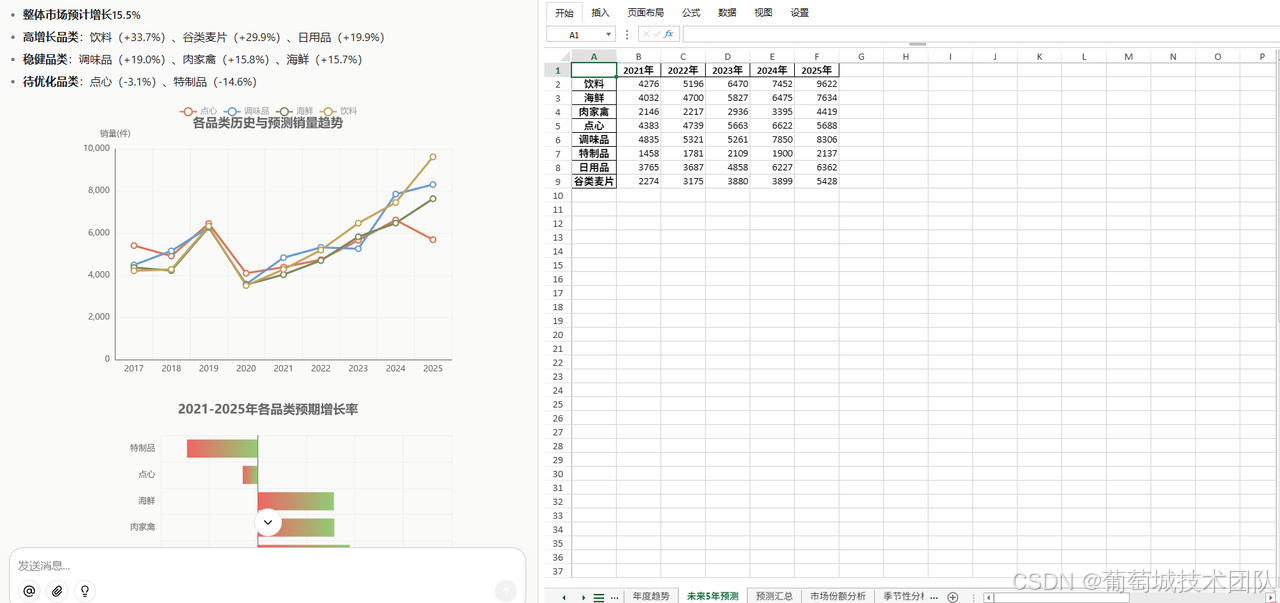Click the scroll-to-bottom chevron button
The image size is (1280, 603).
tap(268, 522)
